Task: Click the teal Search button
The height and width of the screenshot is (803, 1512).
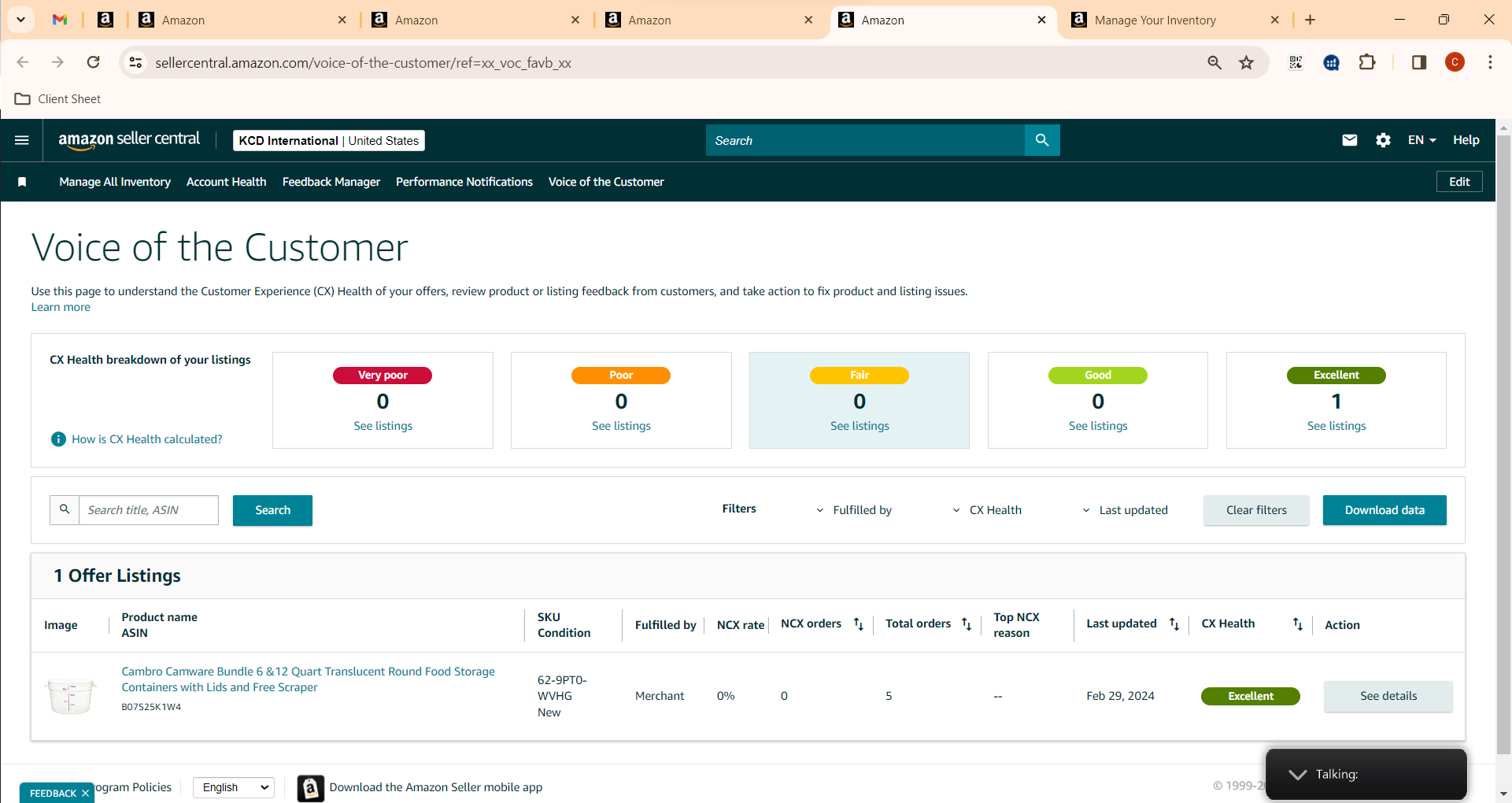Action: point(272,510)
